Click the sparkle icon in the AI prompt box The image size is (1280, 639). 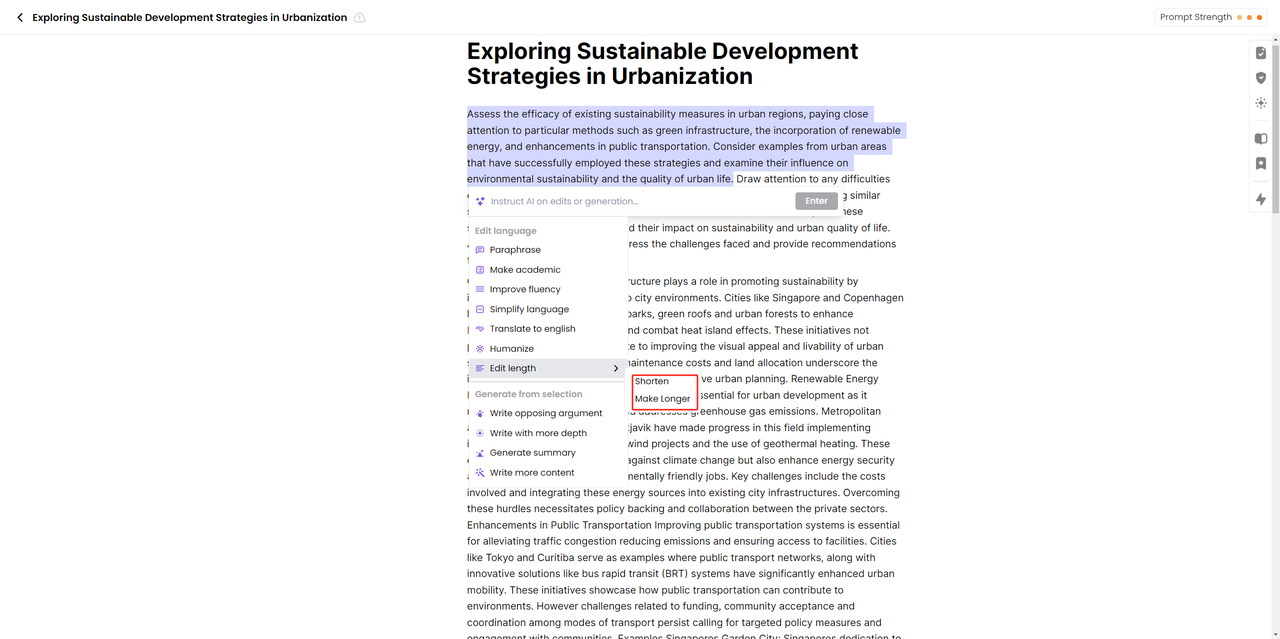[480, 201]
